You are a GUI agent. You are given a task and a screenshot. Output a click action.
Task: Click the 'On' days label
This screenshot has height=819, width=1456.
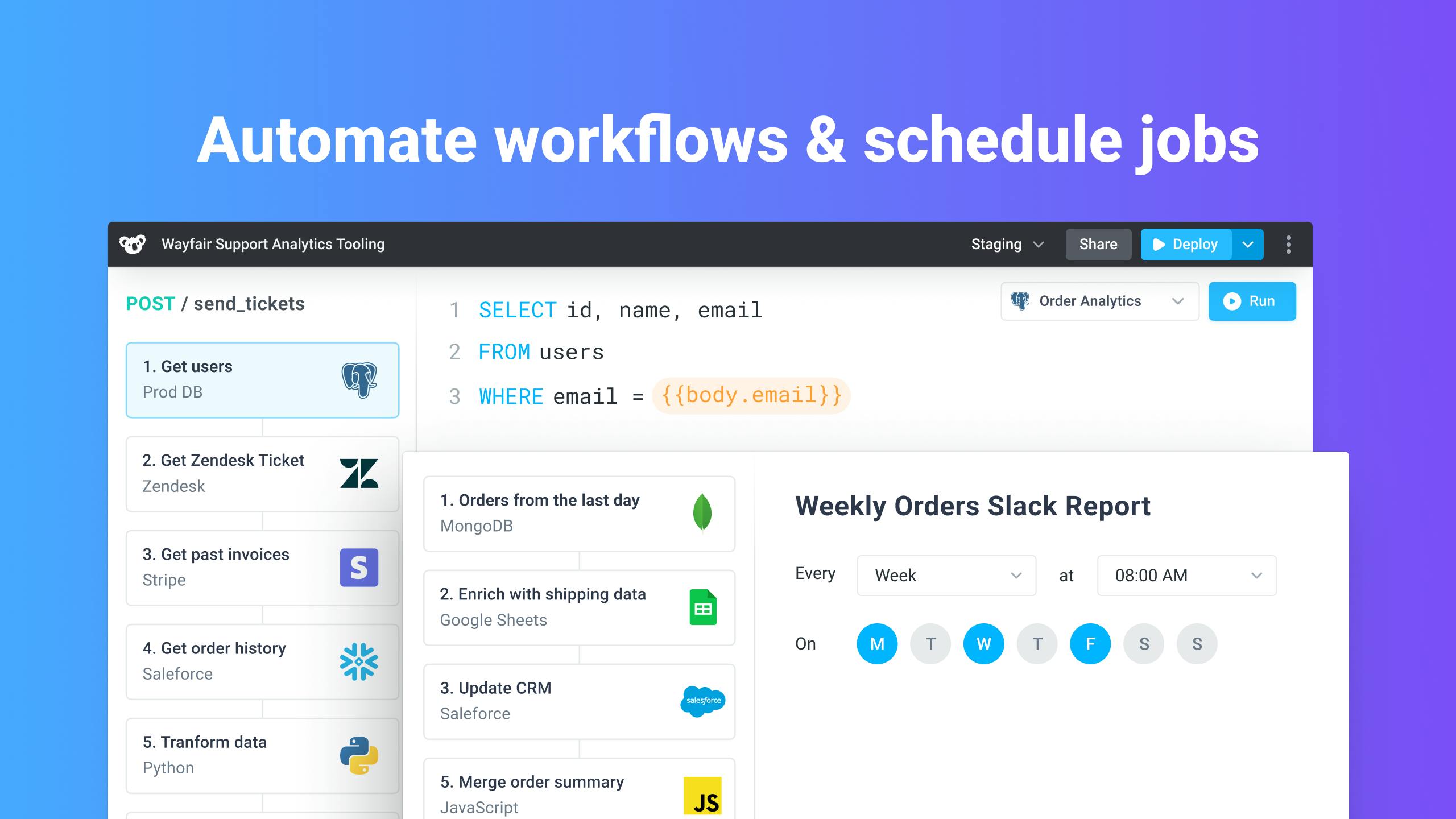805,644
